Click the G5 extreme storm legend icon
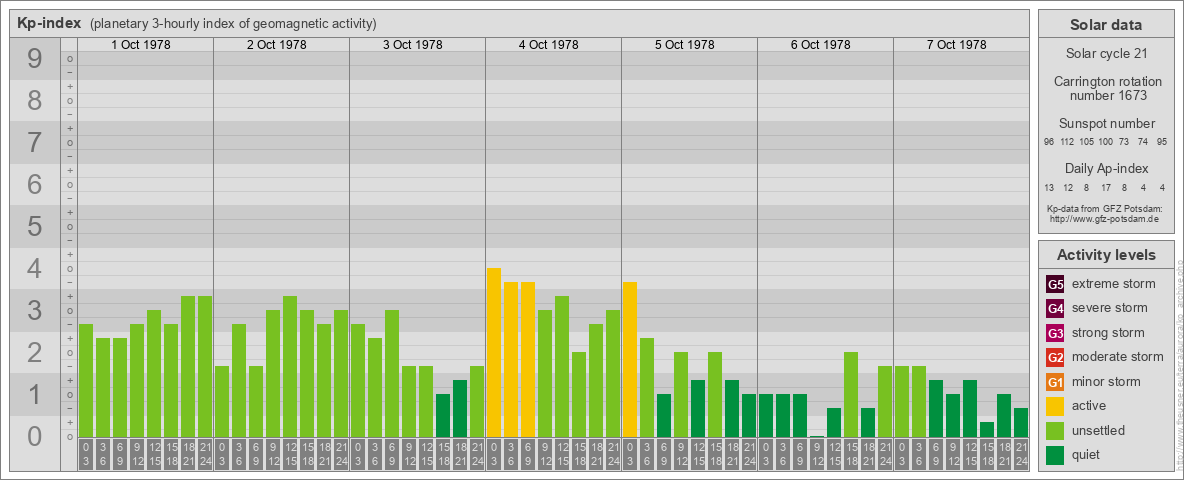 pos(1056,284)
